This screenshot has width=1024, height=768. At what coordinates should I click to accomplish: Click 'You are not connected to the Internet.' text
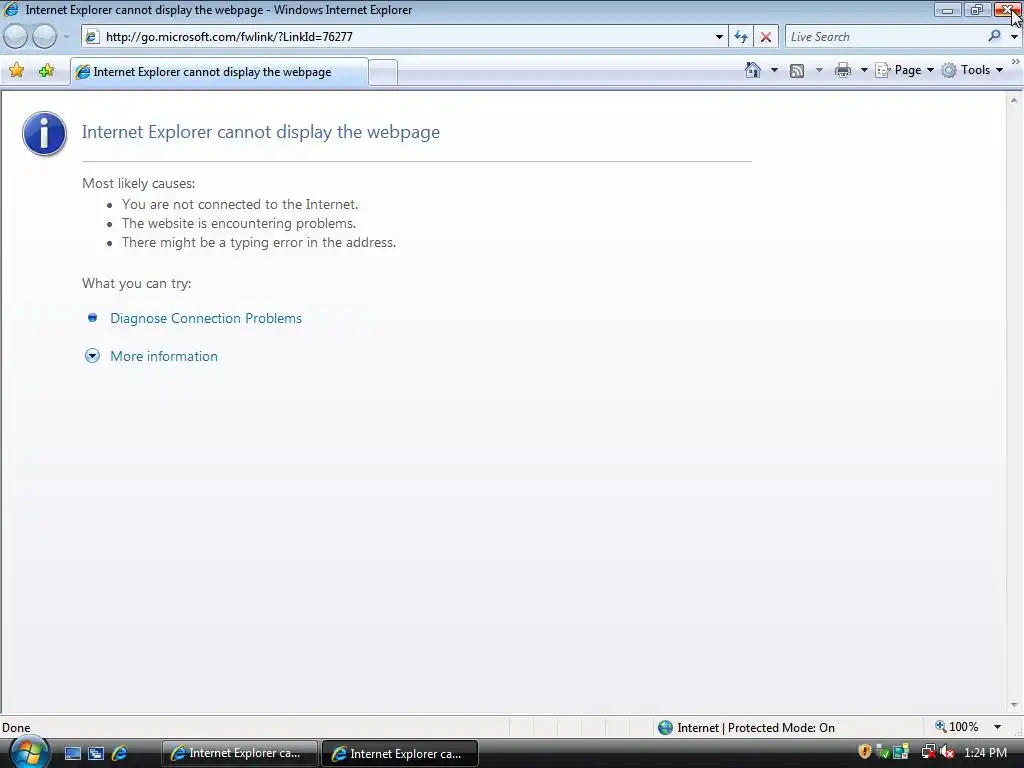pyautogui.click(x=240, y=204)
